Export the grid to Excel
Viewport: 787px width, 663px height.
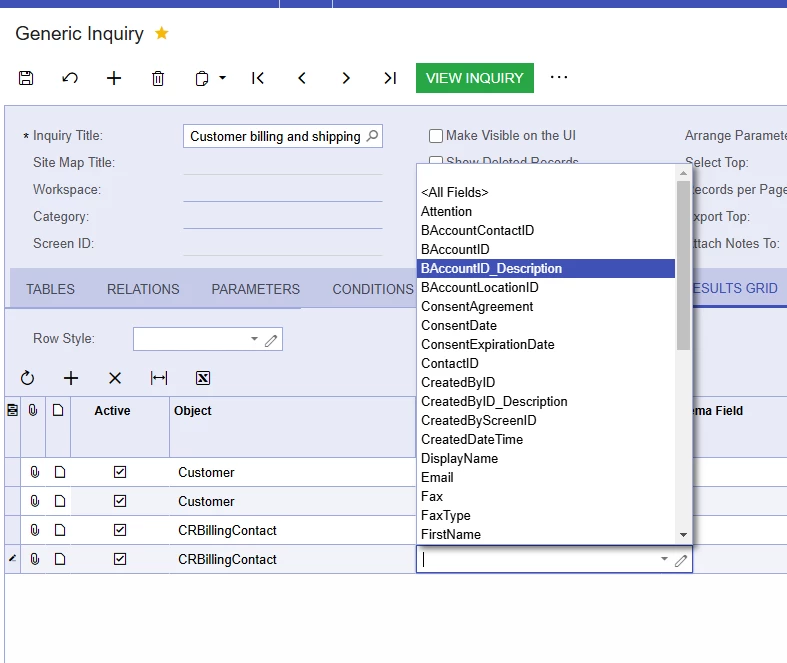coord(203,378)
